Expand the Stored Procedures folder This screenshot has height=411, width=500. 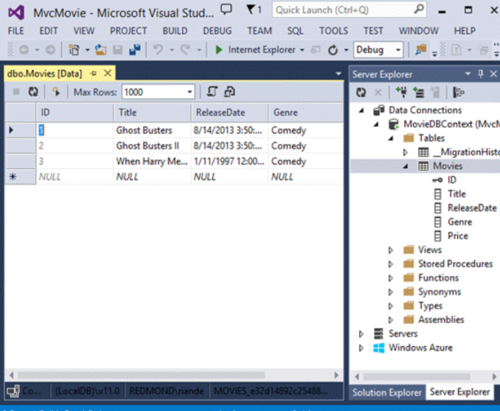pyautogui.click(x=391, y=264)
